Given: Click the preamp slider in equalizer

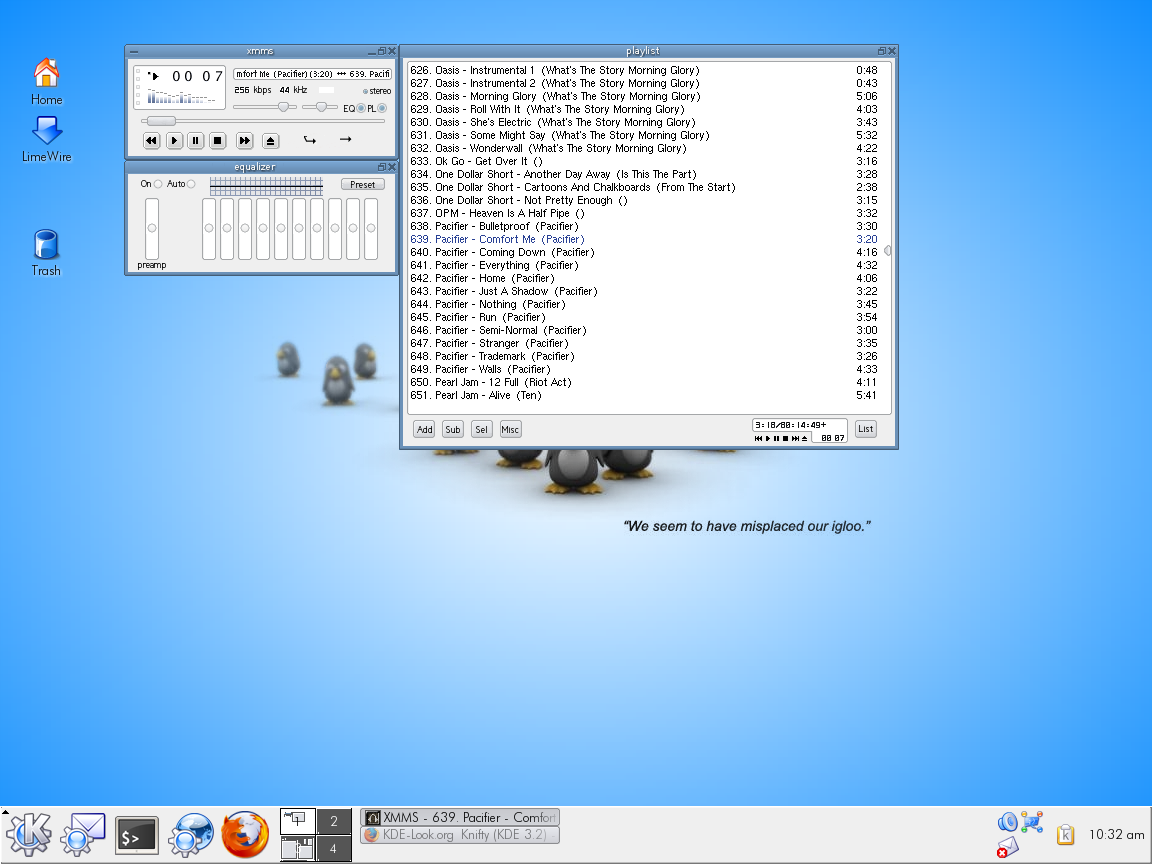Looking at the screenshot, I should pos(151,228).
